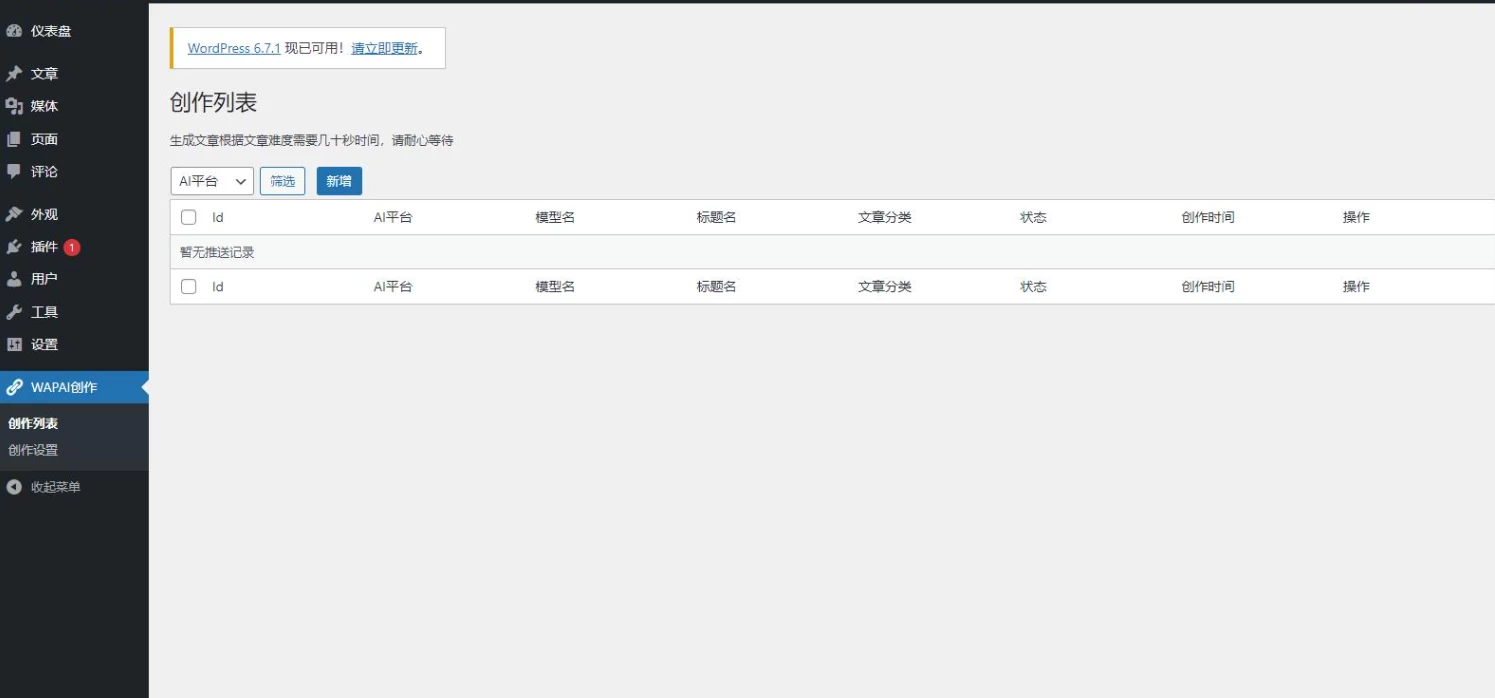Open the AI平台 filter dropdown
Image resolution: width=1495 pixels, height=698 pixels.
212,181
